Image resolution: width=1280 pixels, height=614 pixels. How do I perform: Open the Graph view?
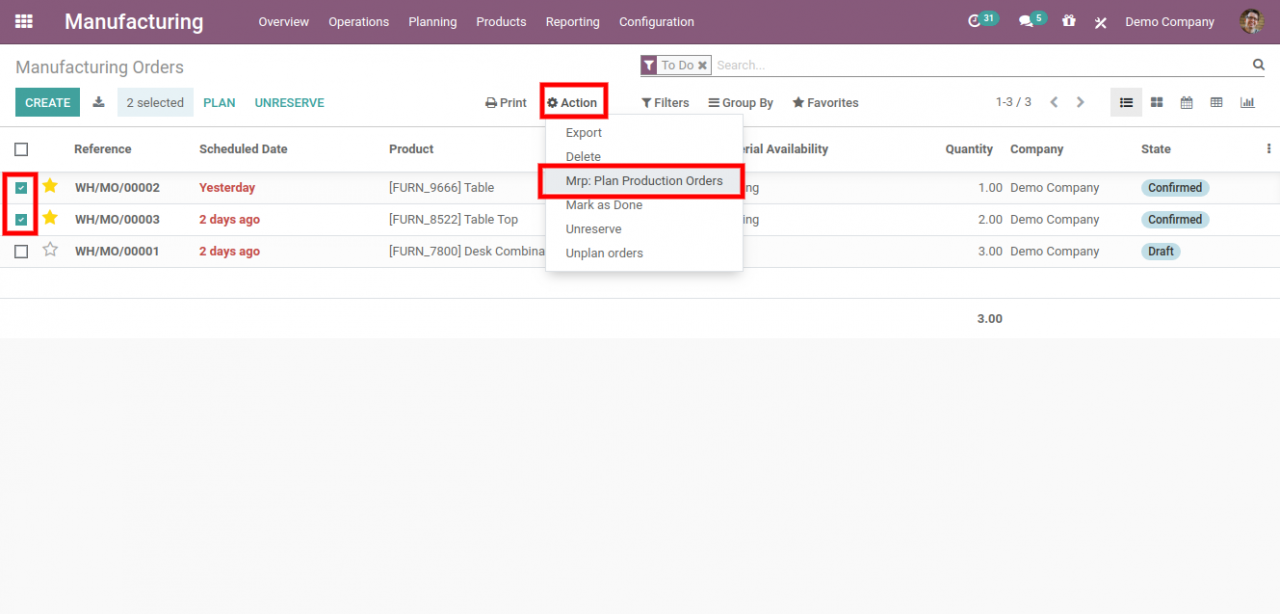click(x=1246, y=102)
